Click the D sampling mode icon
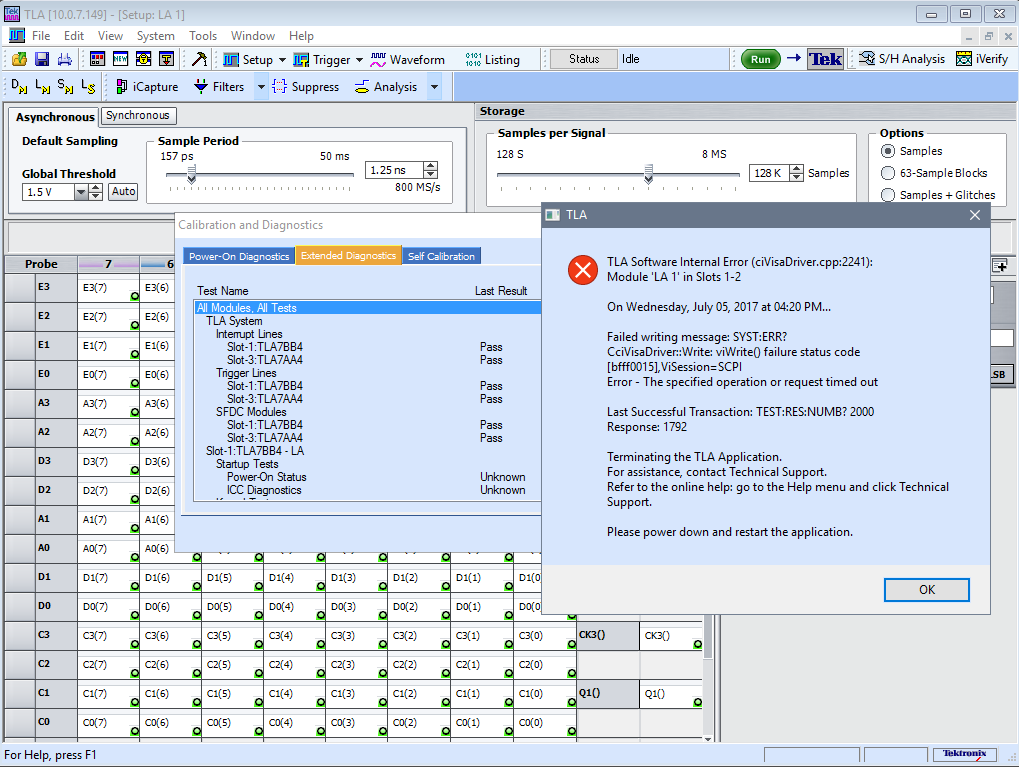This screenshot has height=769, width=1019. click(x=19, y=86)
